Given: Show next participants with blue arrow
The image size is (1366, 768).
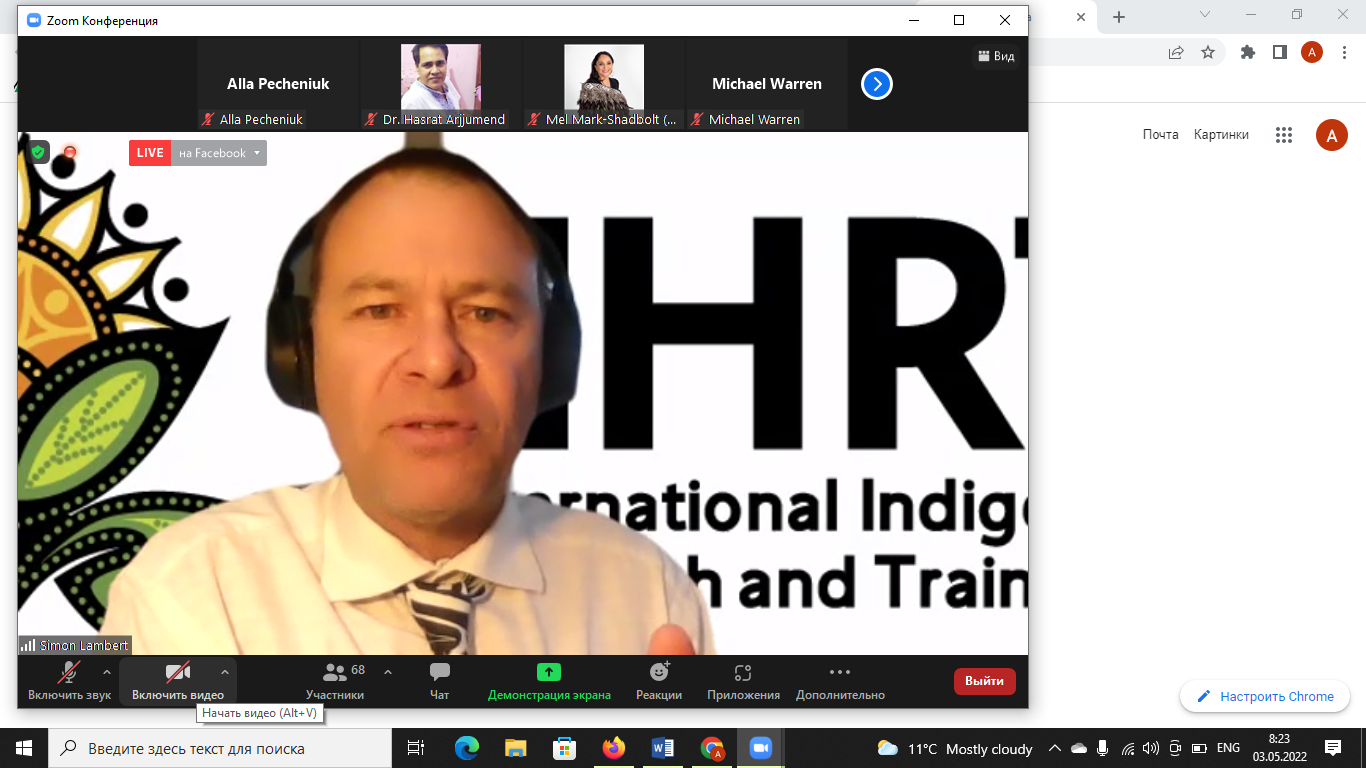Looking at the screenshot, I should click(x=876, y=85).
